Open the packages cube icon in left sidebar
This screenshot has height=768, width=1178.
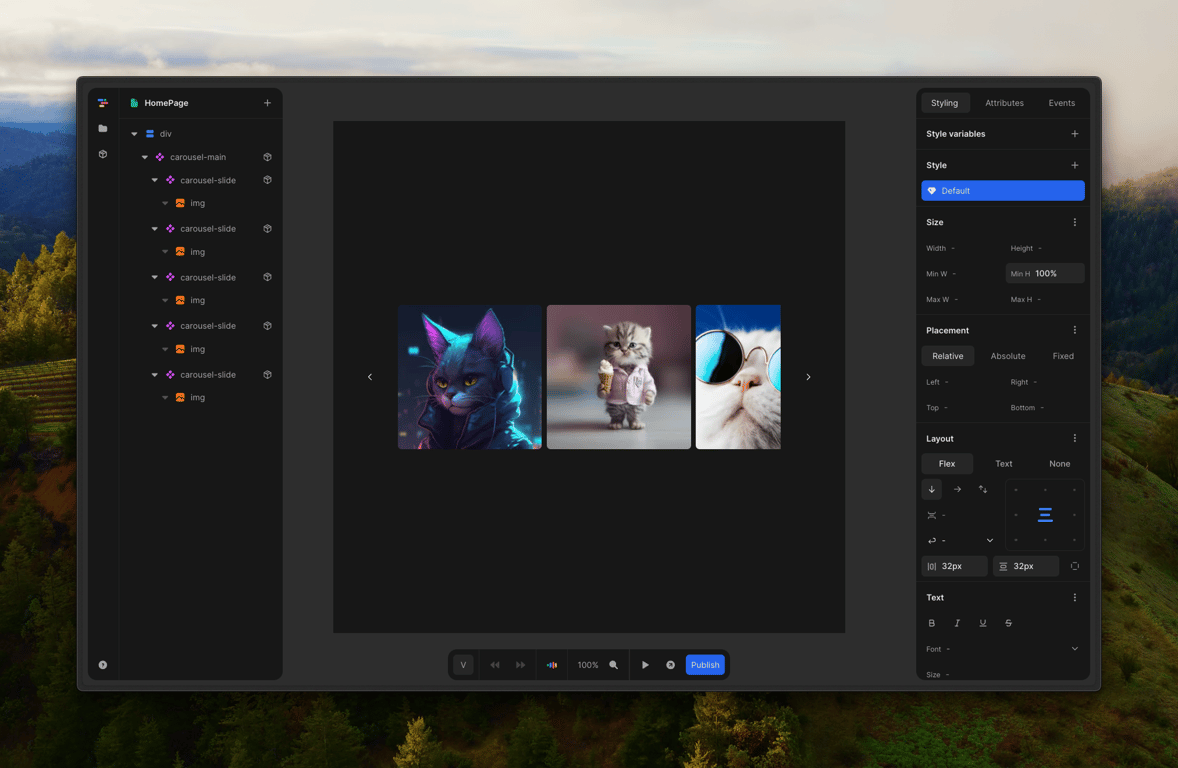tap(102, 154)
